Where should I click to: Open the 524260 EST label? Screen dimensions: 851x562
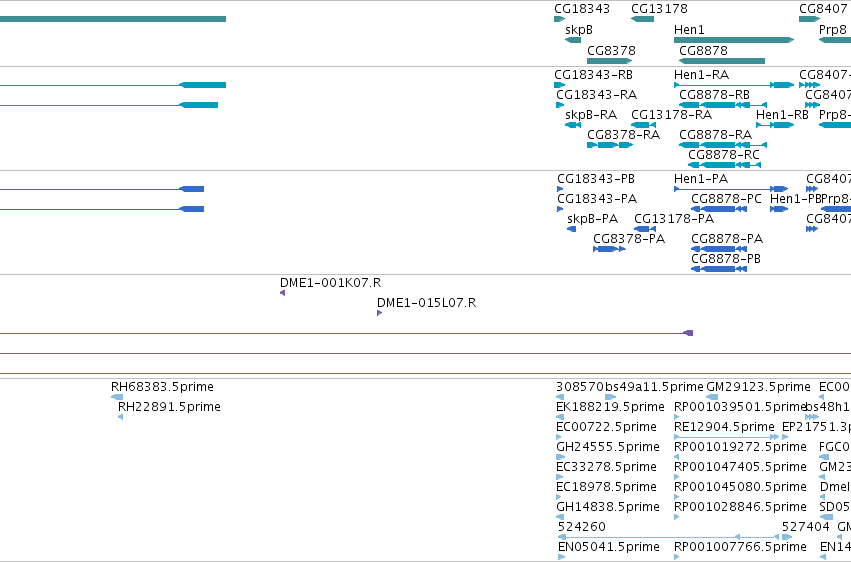581,527
